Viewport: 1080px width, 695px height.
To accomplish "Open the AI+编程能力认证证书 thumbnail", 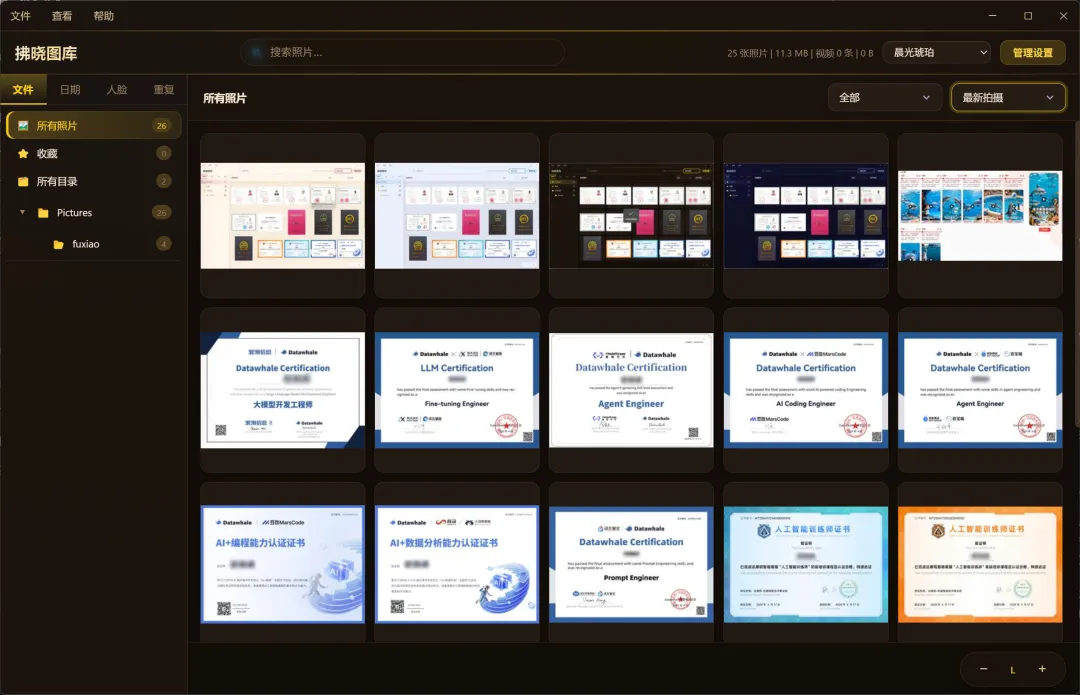I will 282,564.
